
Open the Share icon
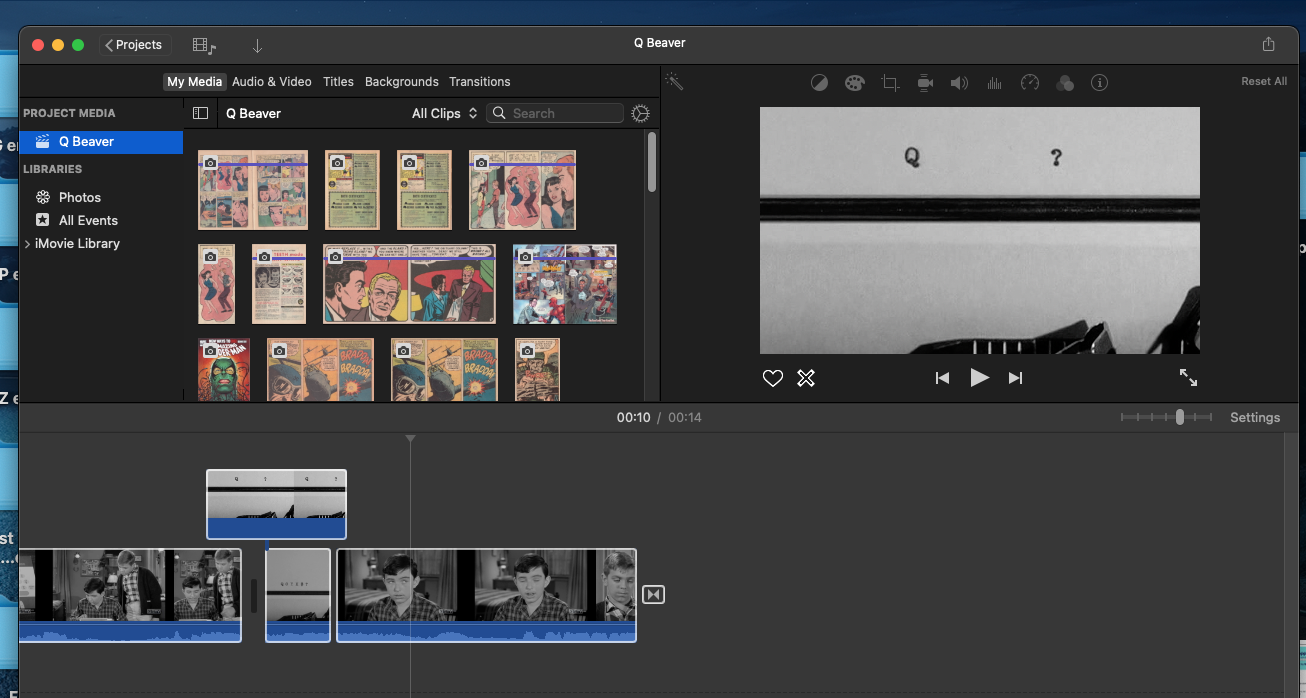tap(1269, 44)
